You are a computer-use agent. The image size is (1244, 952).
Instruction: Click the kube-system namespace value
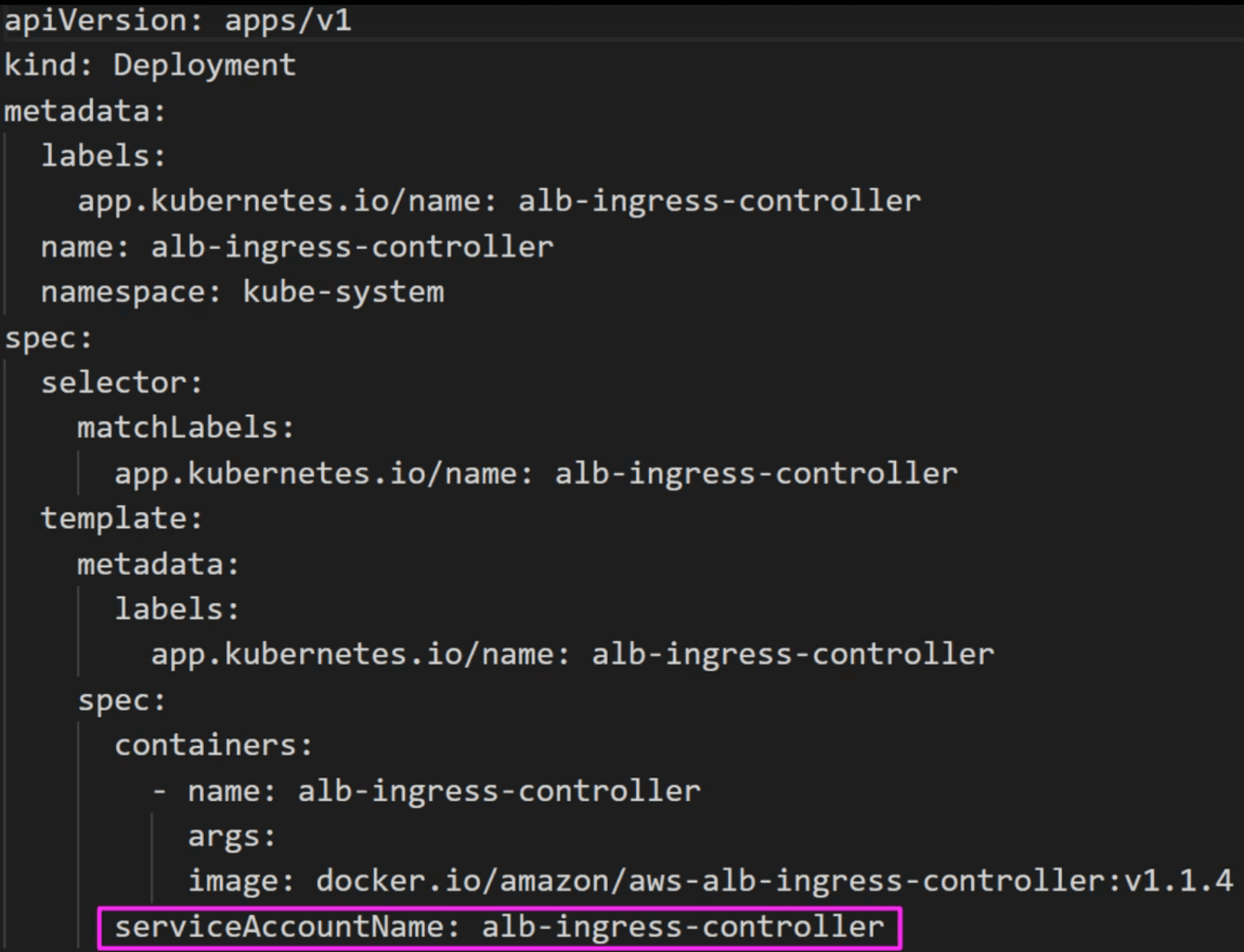tap(343, 292)
